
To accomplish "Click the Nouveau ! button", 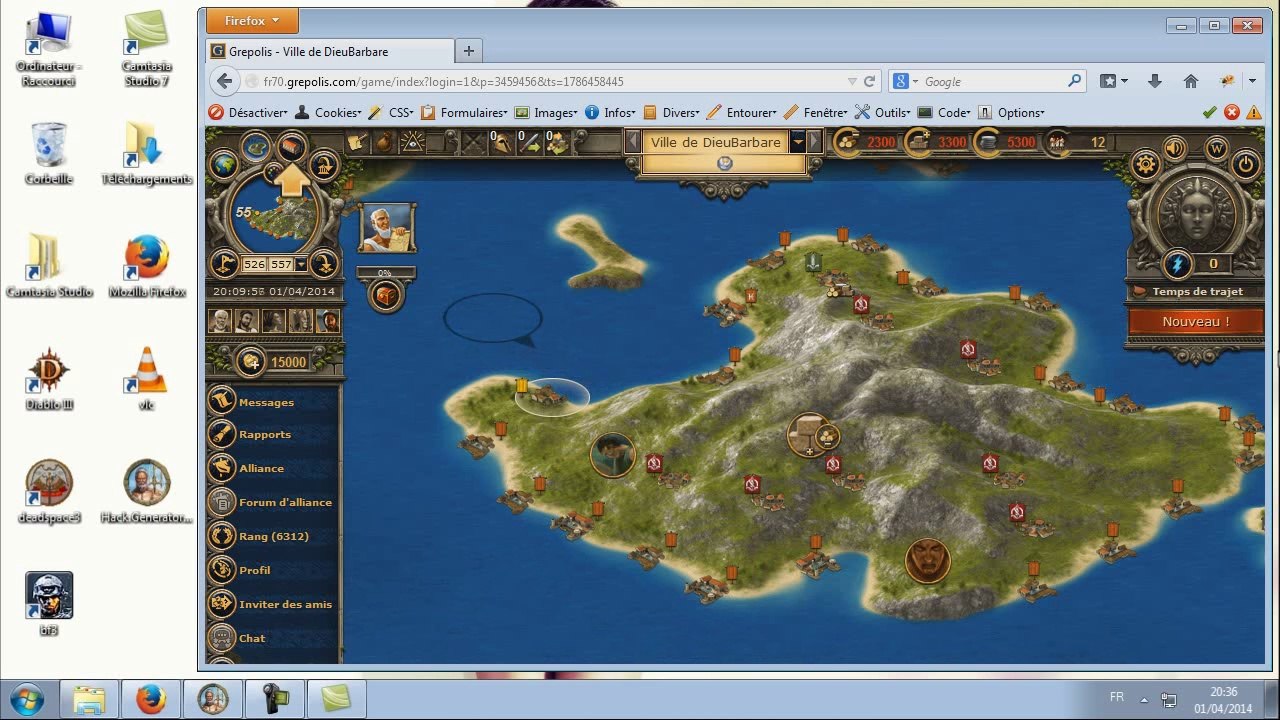I will (1195, 322).
